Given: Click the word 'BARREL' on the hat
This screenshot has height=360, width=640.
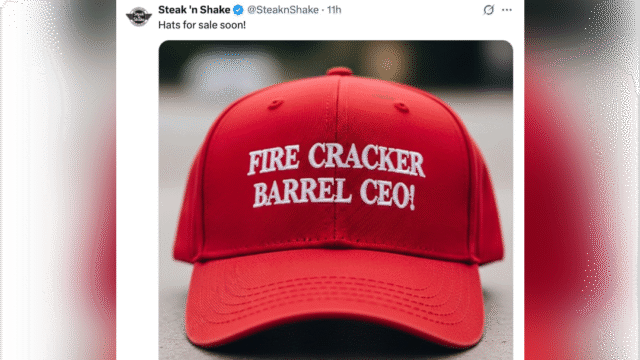Looking at the screenshot, I should (x=302, y=193).
